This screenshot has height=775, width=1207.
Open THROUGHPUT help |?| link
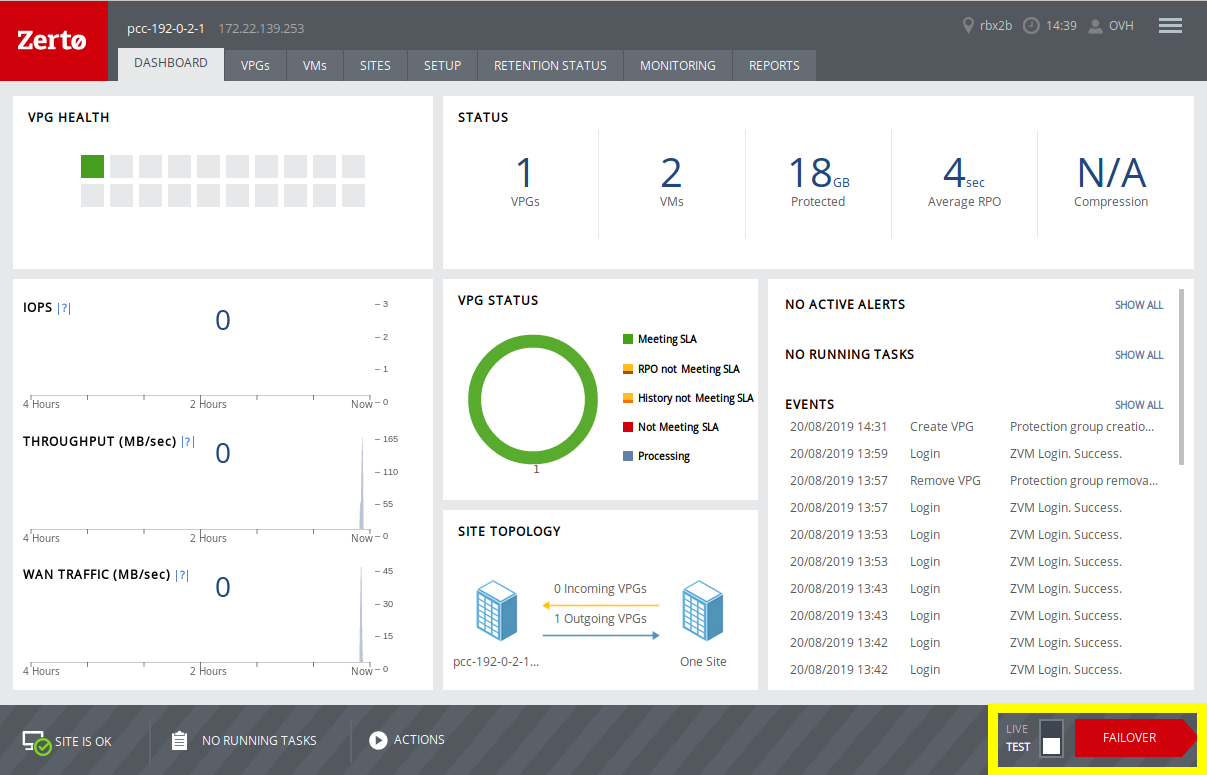click(x=187, y=441)
